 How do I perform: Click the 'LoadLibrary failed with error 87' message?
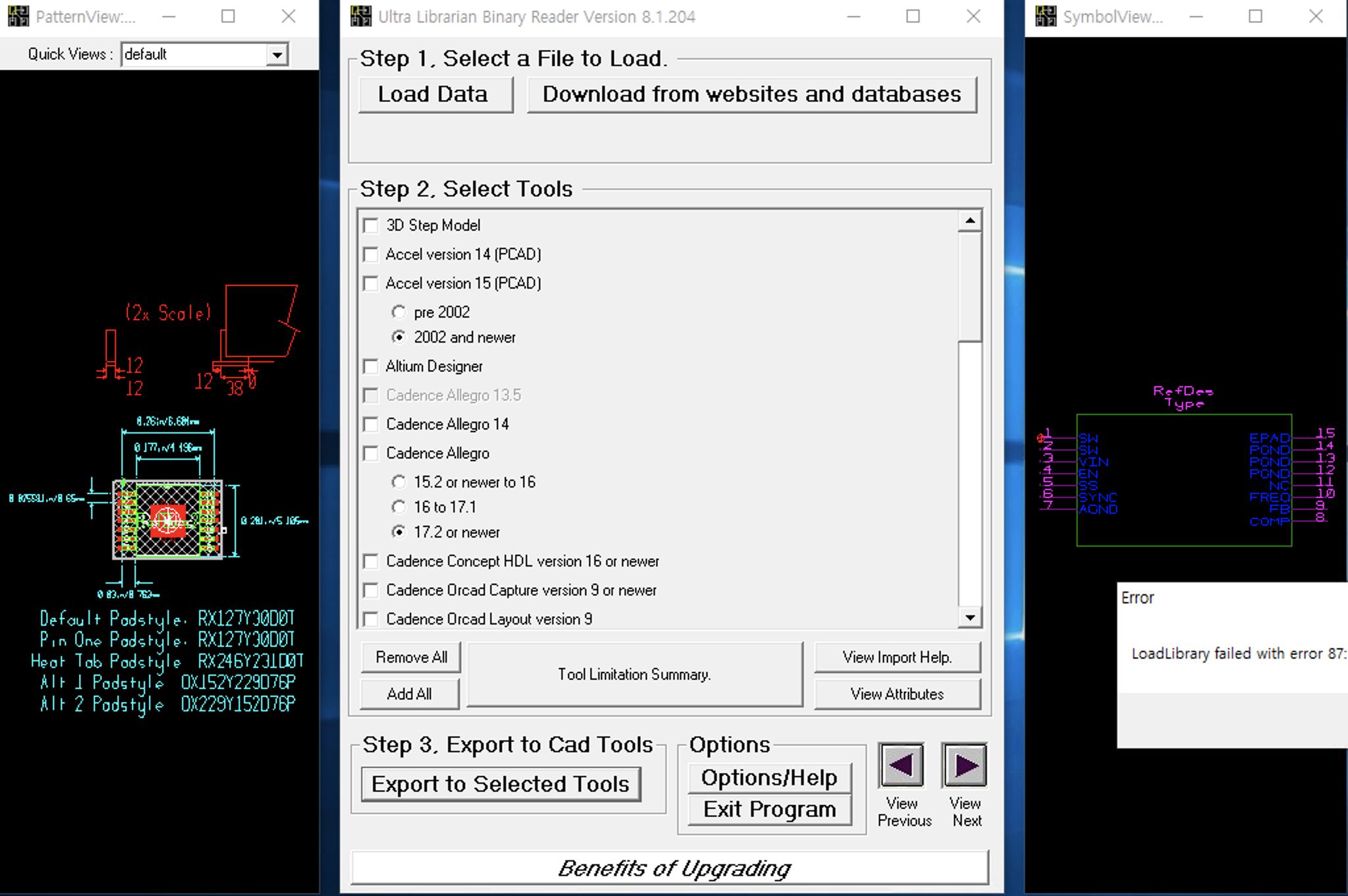(x=1239, y=654)
